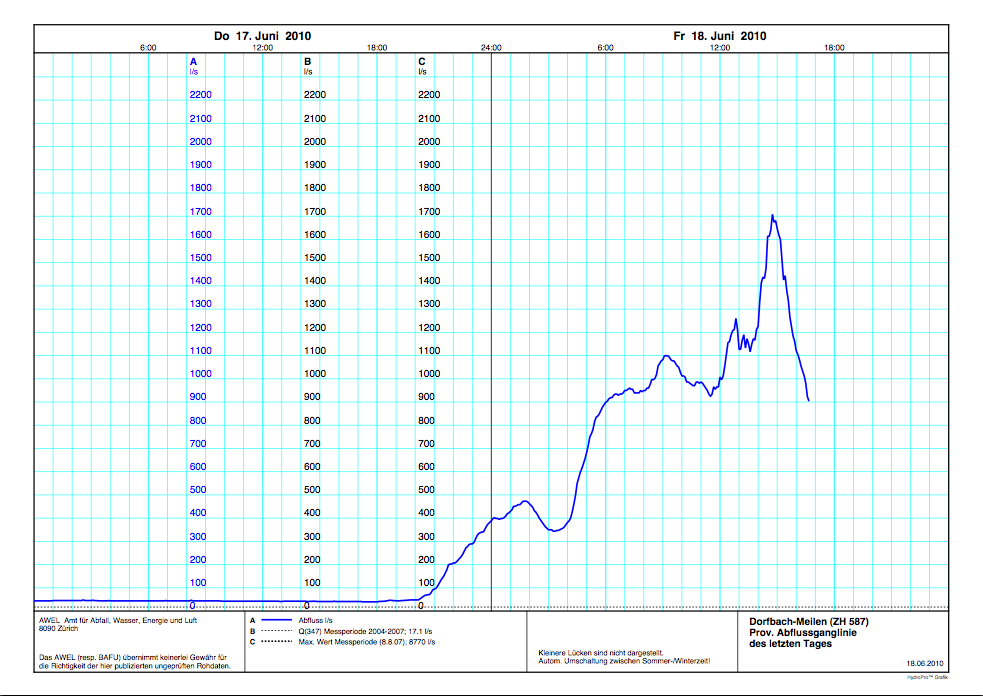This screenshot has width=983, height=696.
Task: Click the blue "l/s" unit under A
Action: tap(194, 71)
